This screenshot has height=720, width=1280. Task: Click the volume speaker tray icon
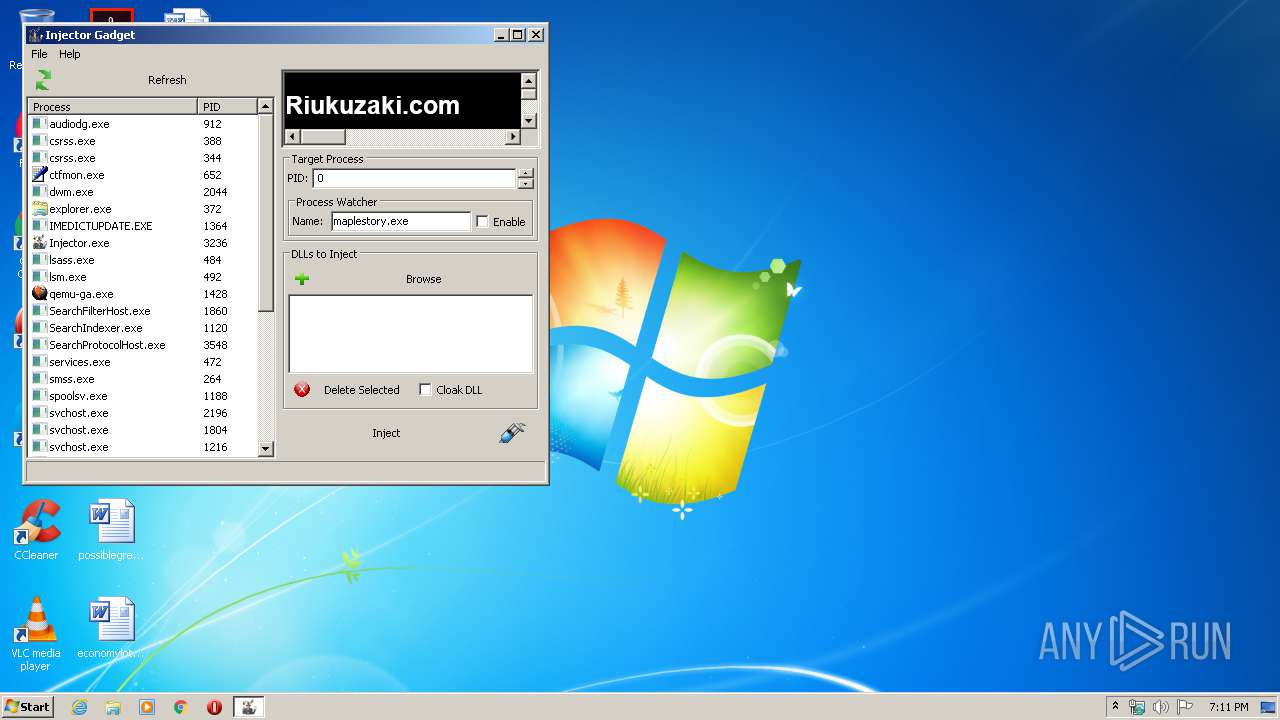pyautogui.click(x=1161, y=707)
